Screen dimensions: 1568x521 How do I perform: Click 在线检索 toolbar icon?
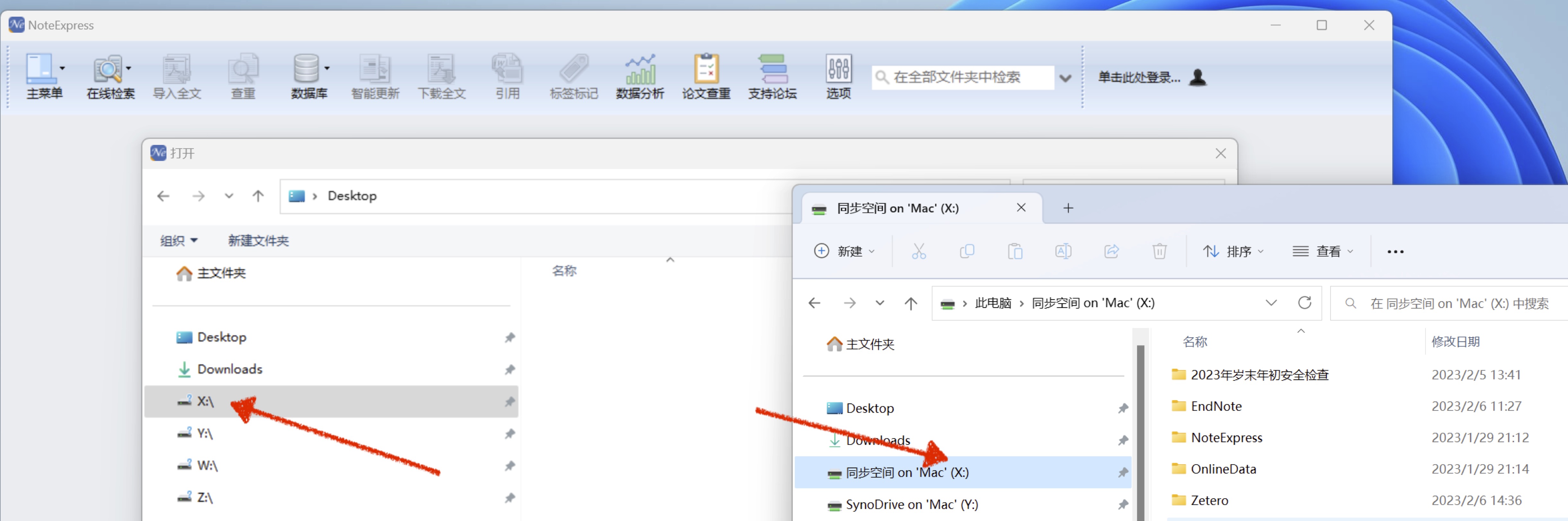(x=108, y=69)
